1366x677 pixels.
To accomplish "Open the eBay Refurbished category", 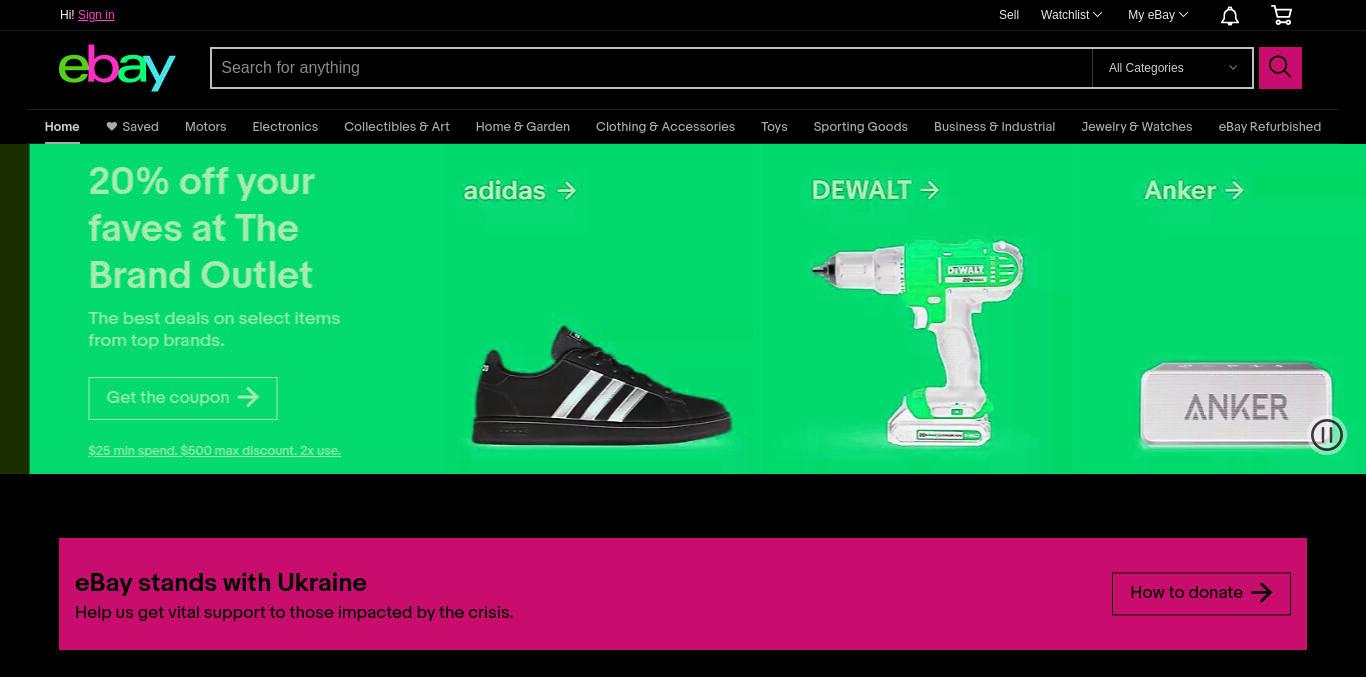I will tap(1269, 127).
